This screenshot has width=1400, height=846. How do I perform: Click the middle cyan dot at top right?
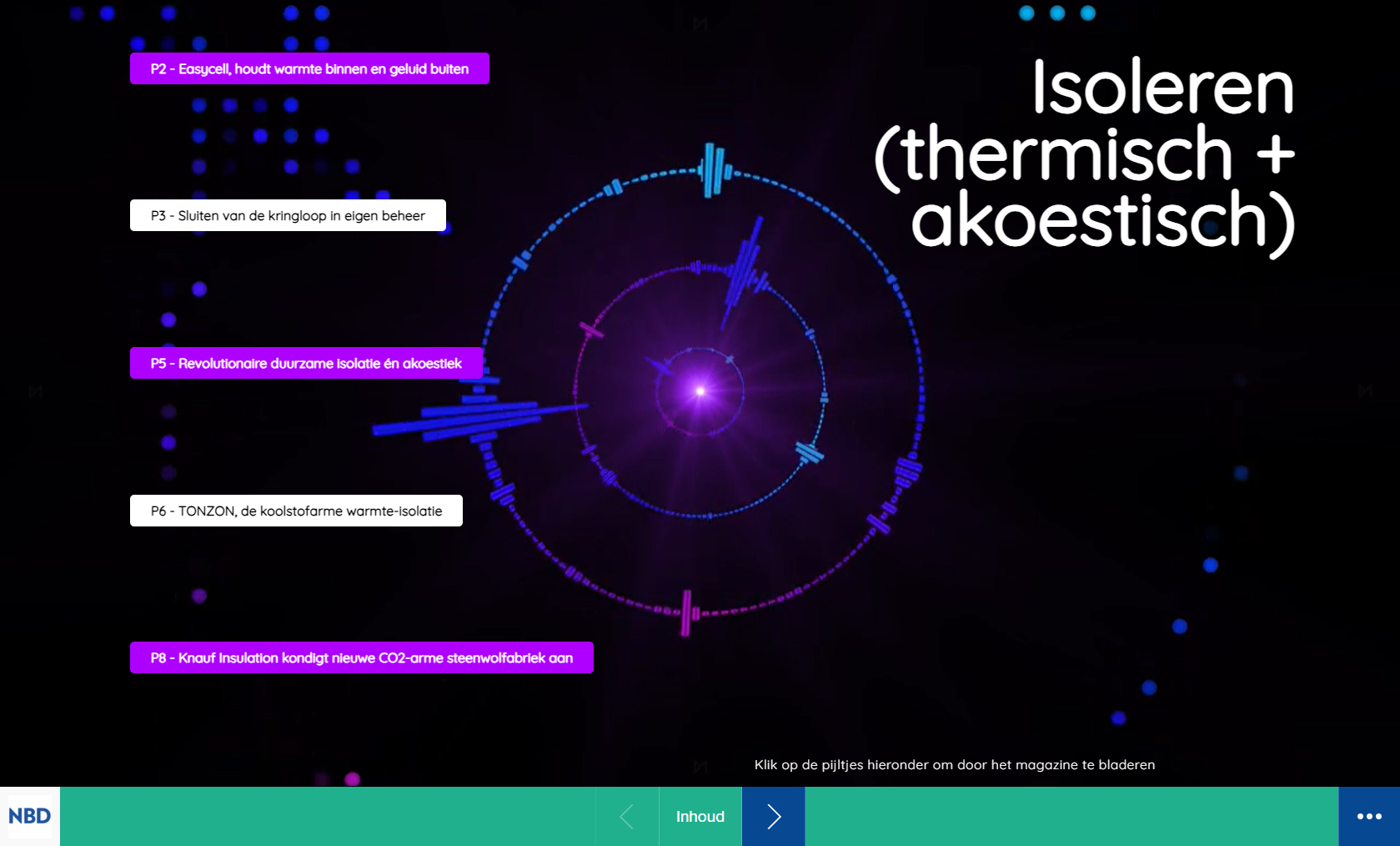click(1057, 13)
